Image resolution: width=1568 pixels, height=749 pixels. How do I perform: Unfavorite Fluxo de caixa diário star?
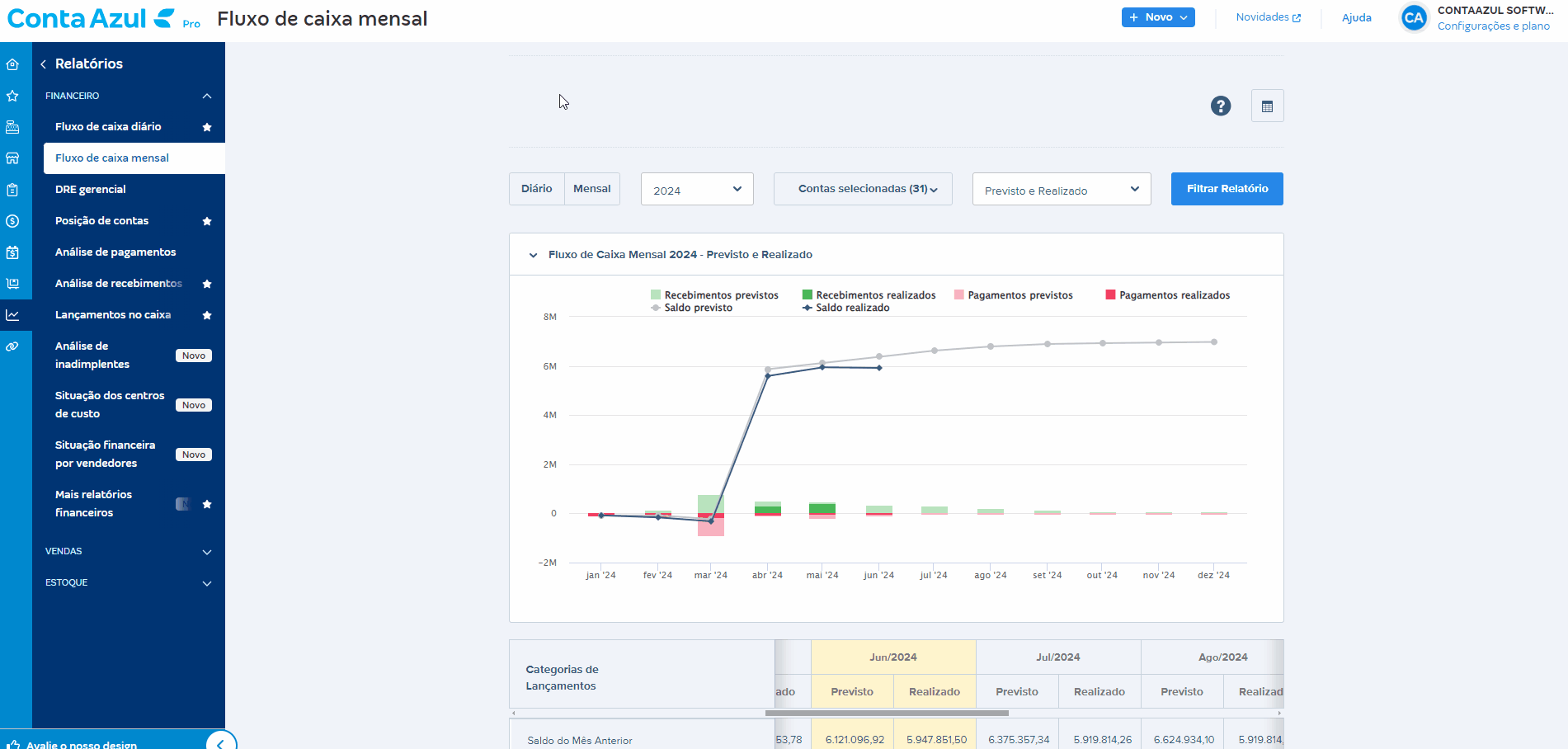(x=207, y=127)
